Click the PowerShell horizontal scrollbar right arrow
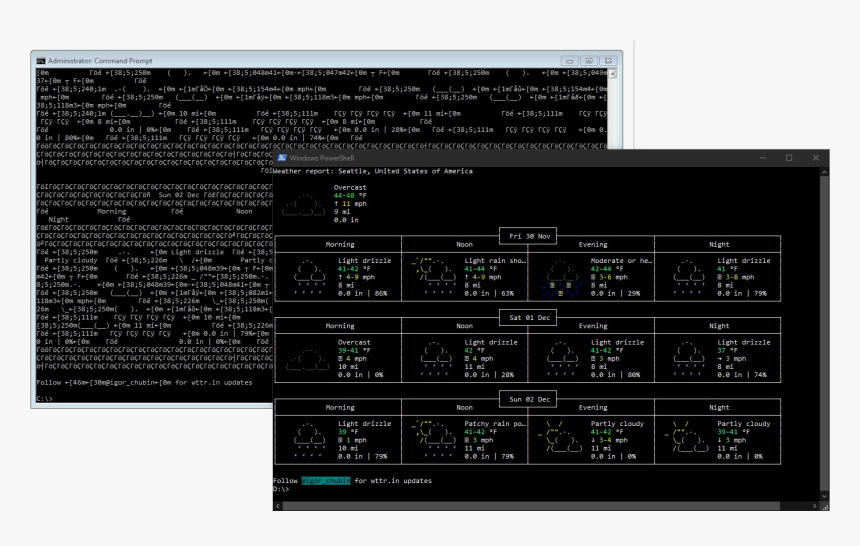The image size is (860, 546). pyautogui.click(x=814, y=506)
